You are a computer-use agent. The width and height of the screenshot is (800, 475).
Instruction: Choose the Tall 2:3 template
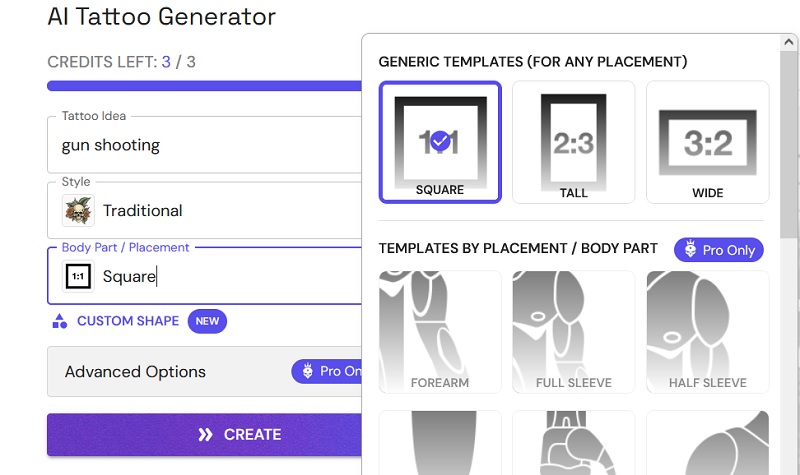pos(574,142)
